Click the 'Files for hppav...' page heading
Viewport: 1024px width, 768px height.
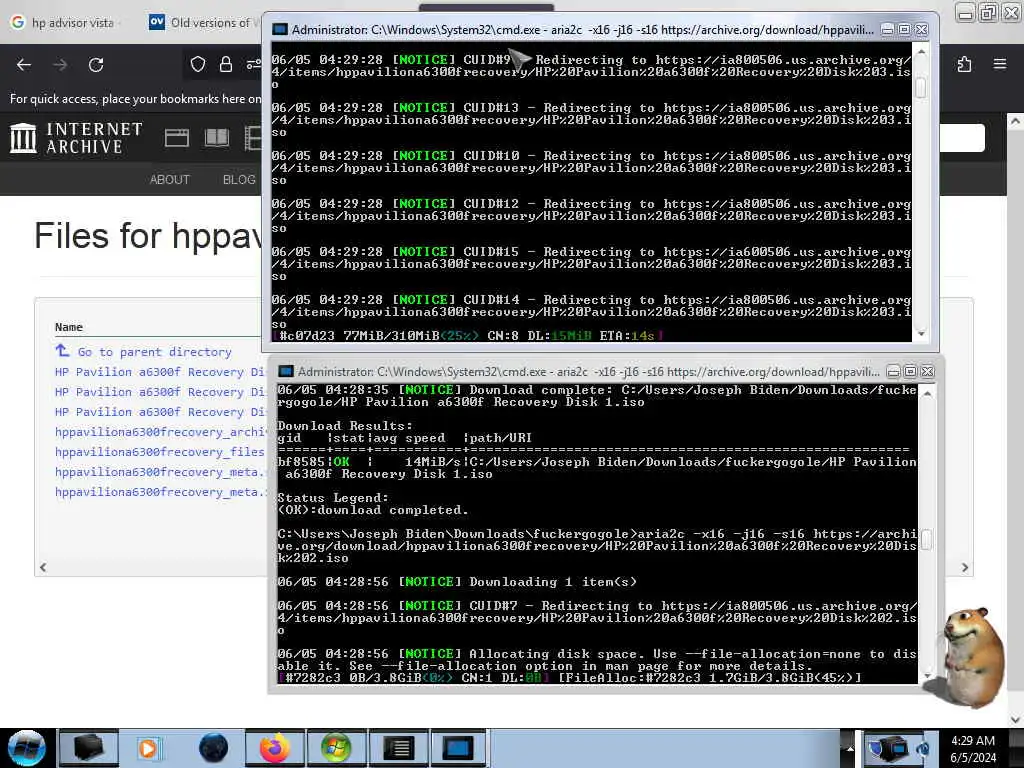149,236
